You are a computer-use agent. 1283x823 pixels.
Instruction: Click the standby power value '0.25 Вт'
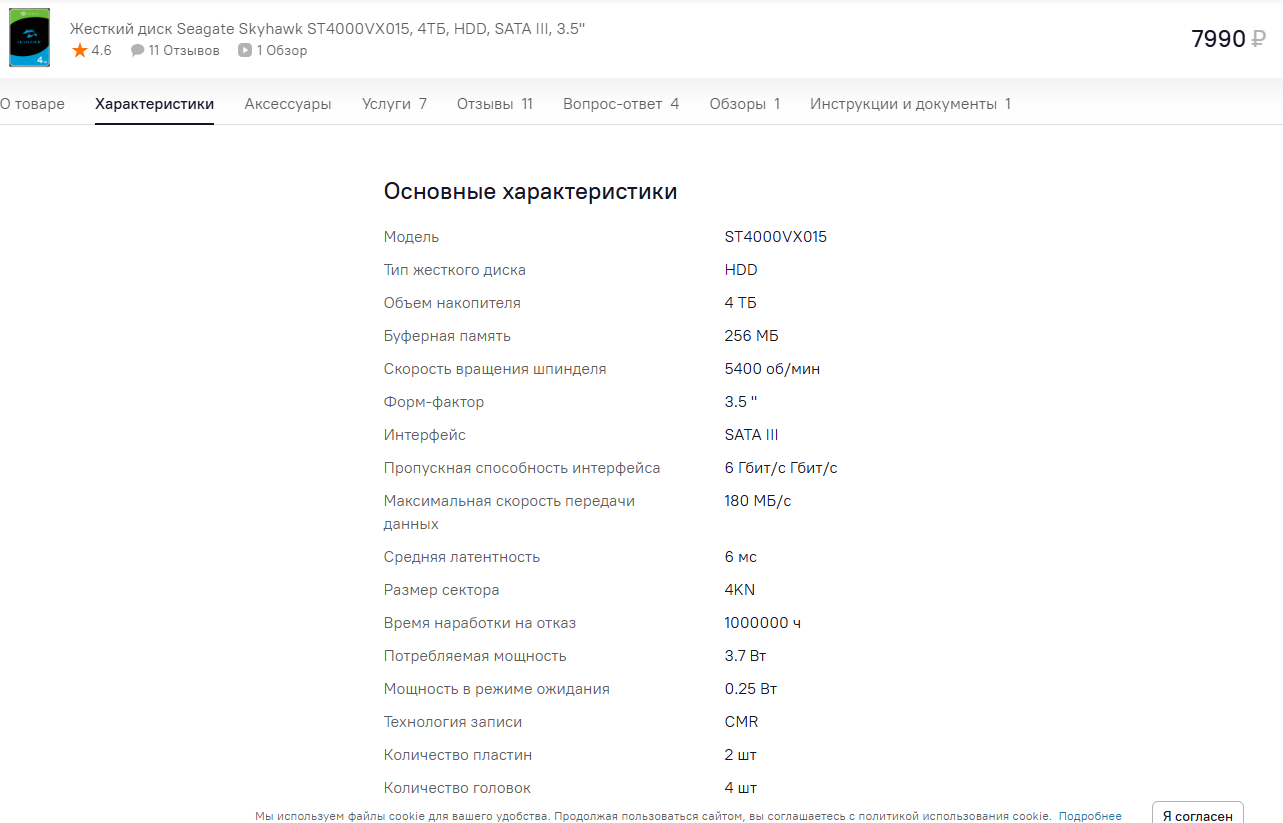click(x=751, y=689)
